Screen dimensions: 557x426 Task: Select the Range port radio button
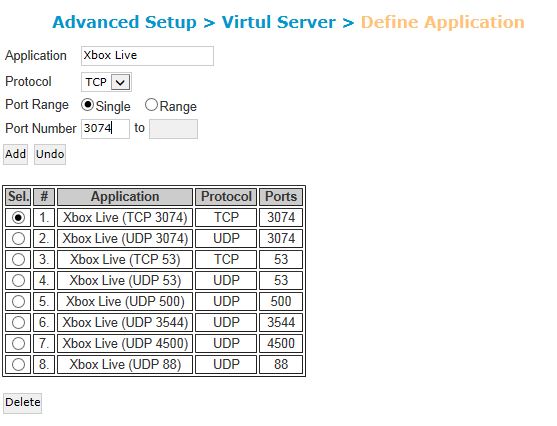(151, 105)
